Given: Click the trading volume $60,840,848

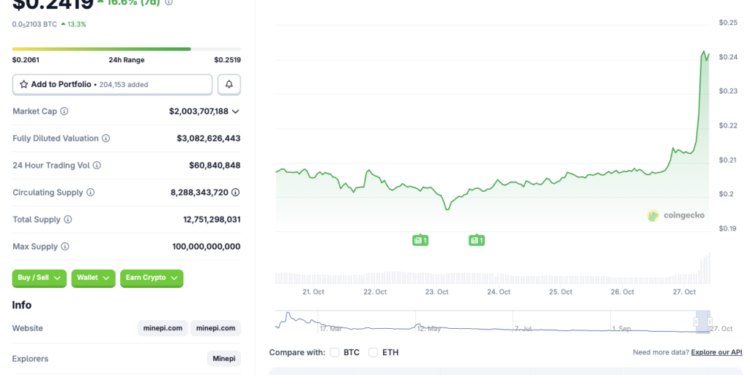Looking at the screenshot, I should 215,165.
